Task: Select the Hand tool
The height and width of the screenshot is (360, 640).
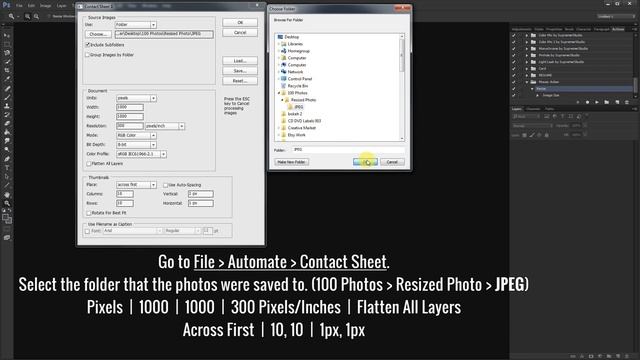Action: pyautogui.click(x=7, y=195)
